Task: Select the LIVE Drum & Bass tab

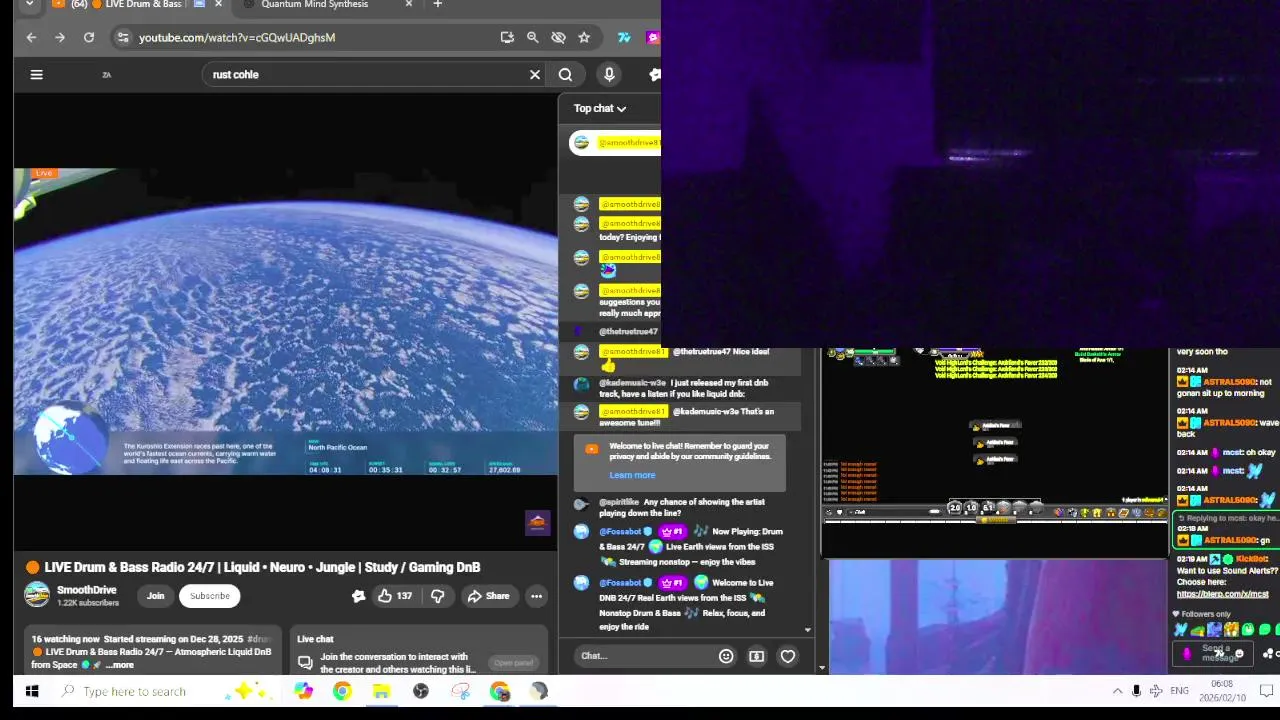Action: [x=143, y=5]
